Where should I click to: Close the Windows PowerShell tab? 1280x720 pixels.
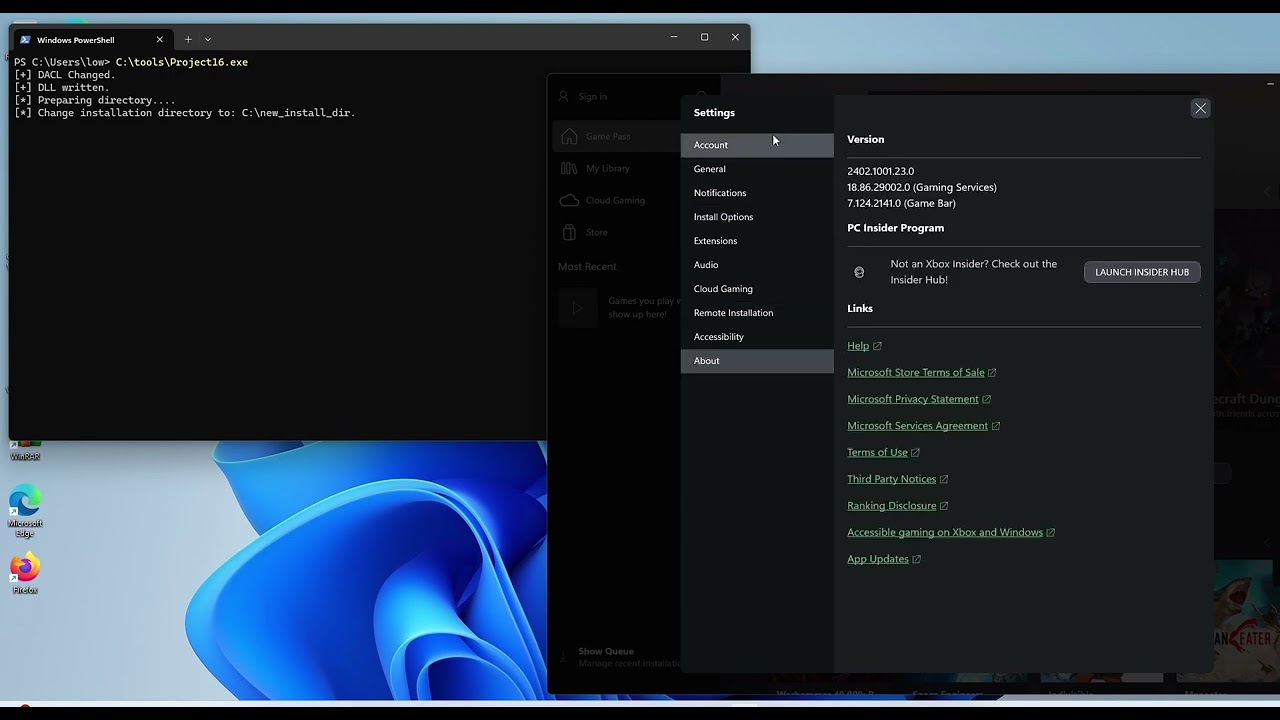[159, 40]
